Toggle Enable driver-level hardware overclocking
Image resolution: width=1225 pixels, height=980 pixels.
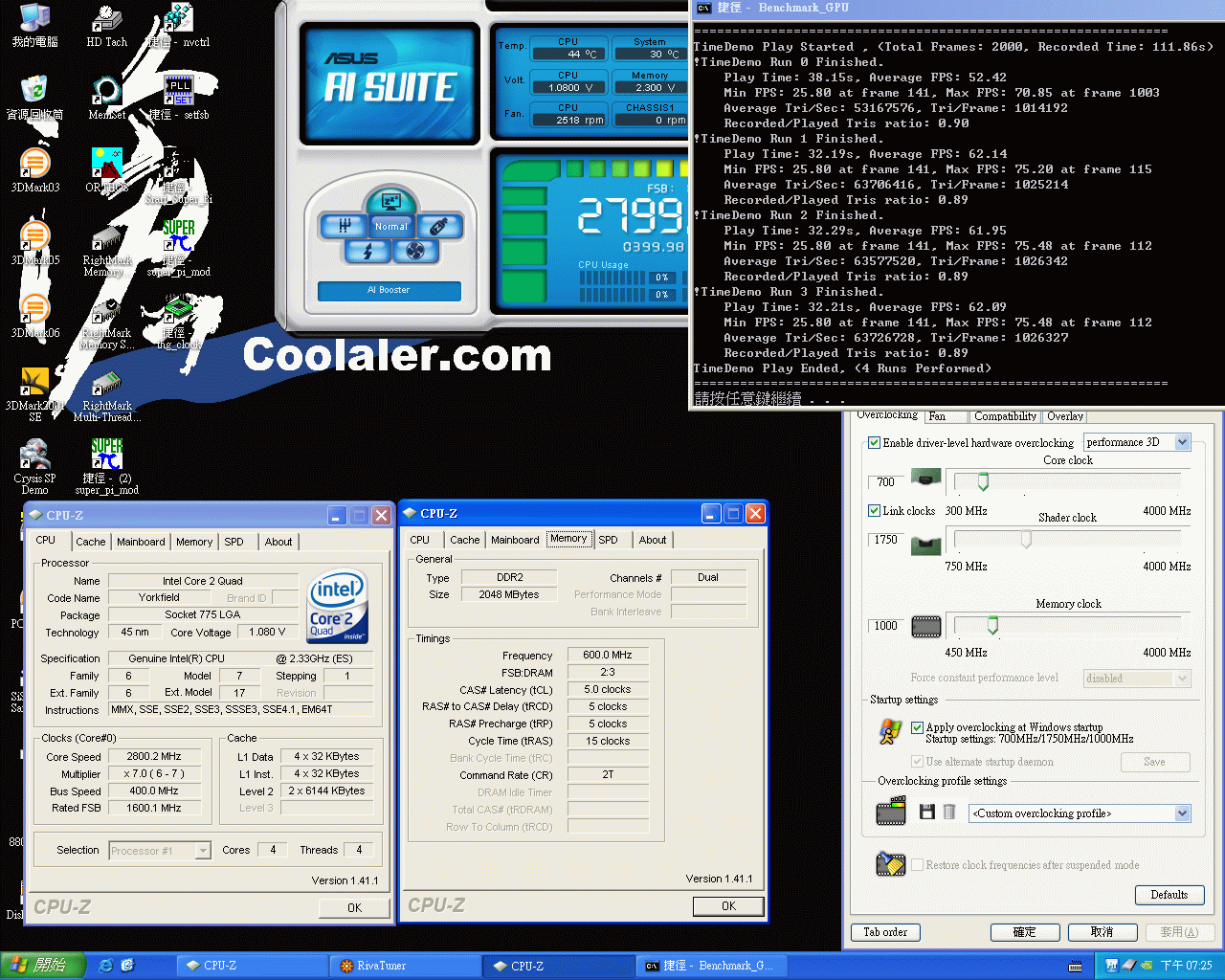point(874,443)
